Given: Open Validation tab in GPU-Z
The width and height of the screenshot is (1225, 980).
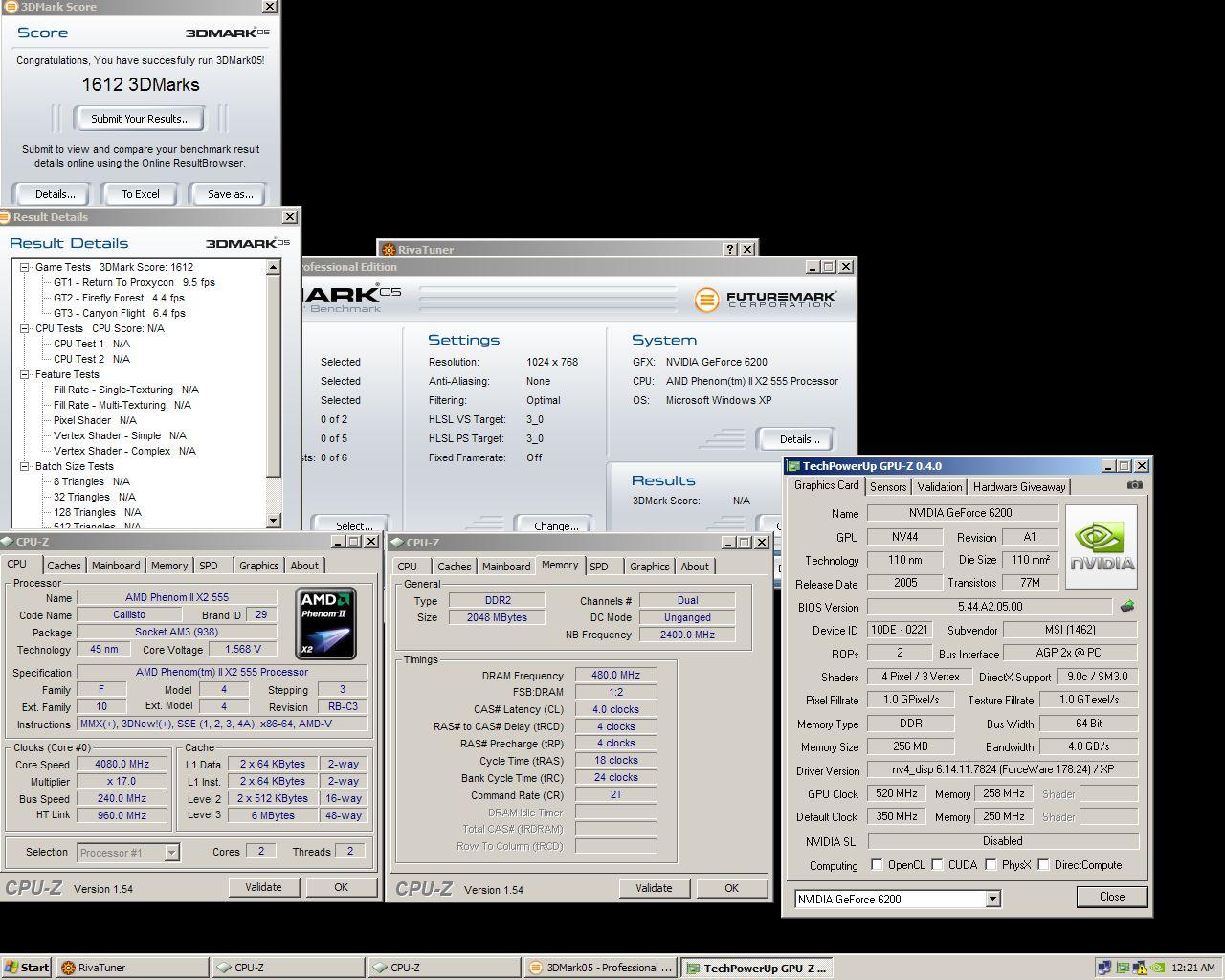Looking at the screenshot, I should pyautogui.click(x=940, y=486).
